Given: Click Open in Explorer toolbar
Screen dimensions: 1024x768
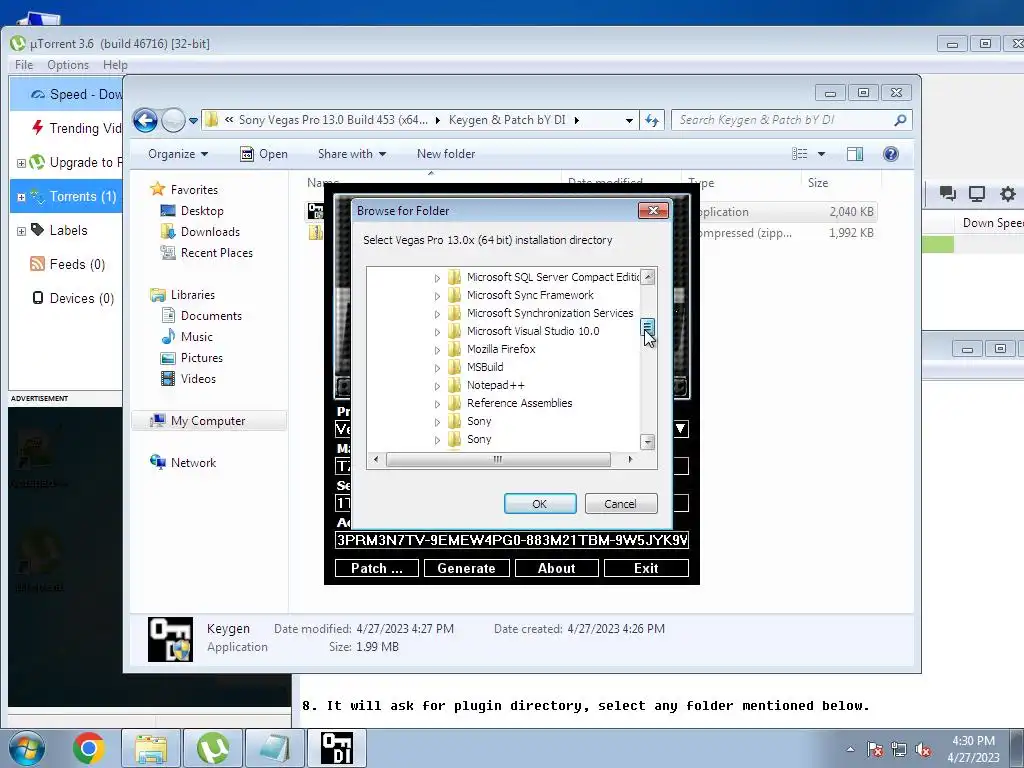Looking at the screenshot, I should coord(264,154).
